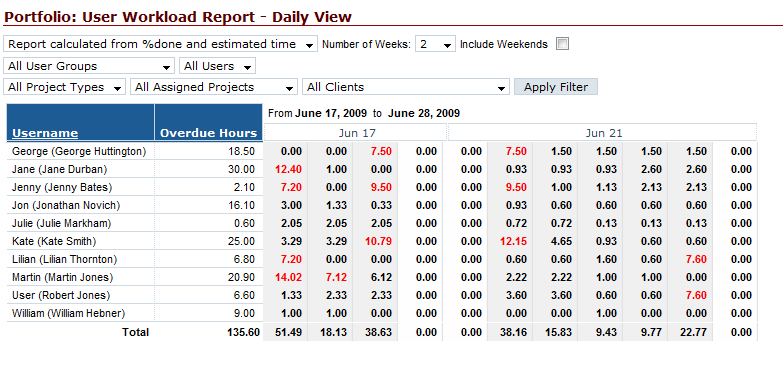783x386 pixels.
Task: Click Jane Durban's red 12.40 value
Action: click(x=288, y=169)
